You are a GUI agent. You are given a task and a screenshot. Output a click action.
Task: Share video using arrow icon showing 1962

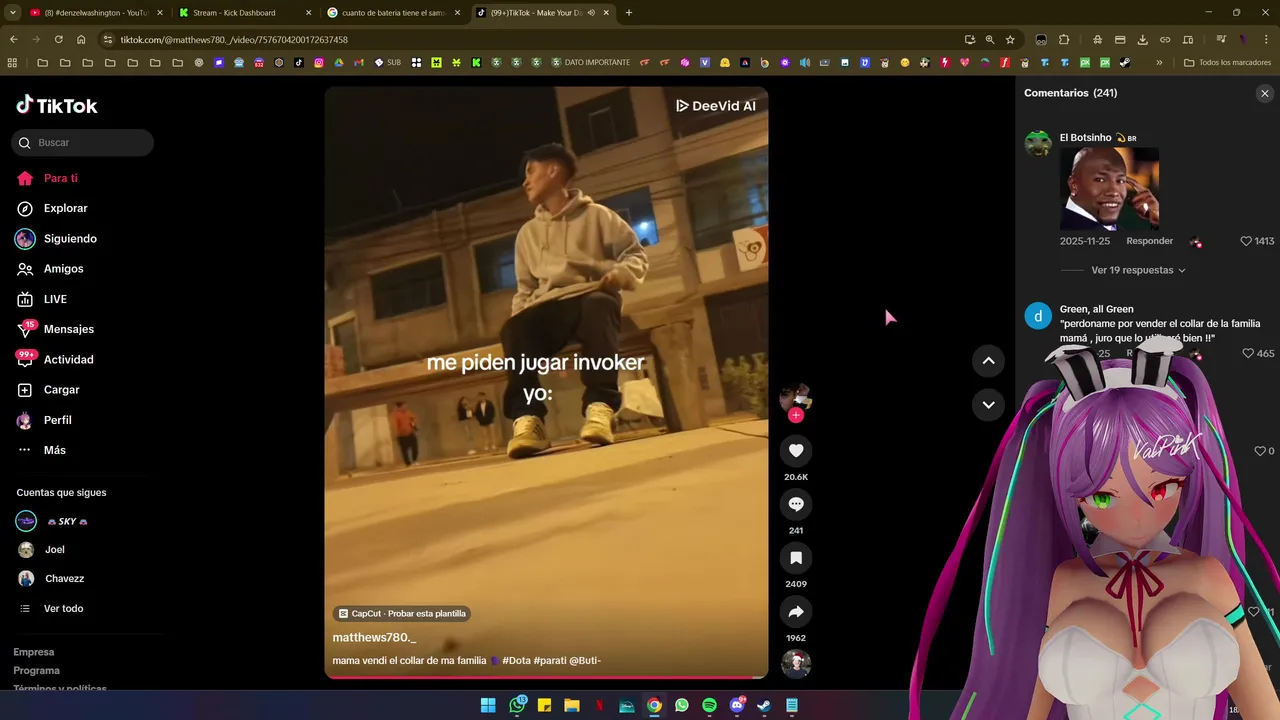coord(796,611)
